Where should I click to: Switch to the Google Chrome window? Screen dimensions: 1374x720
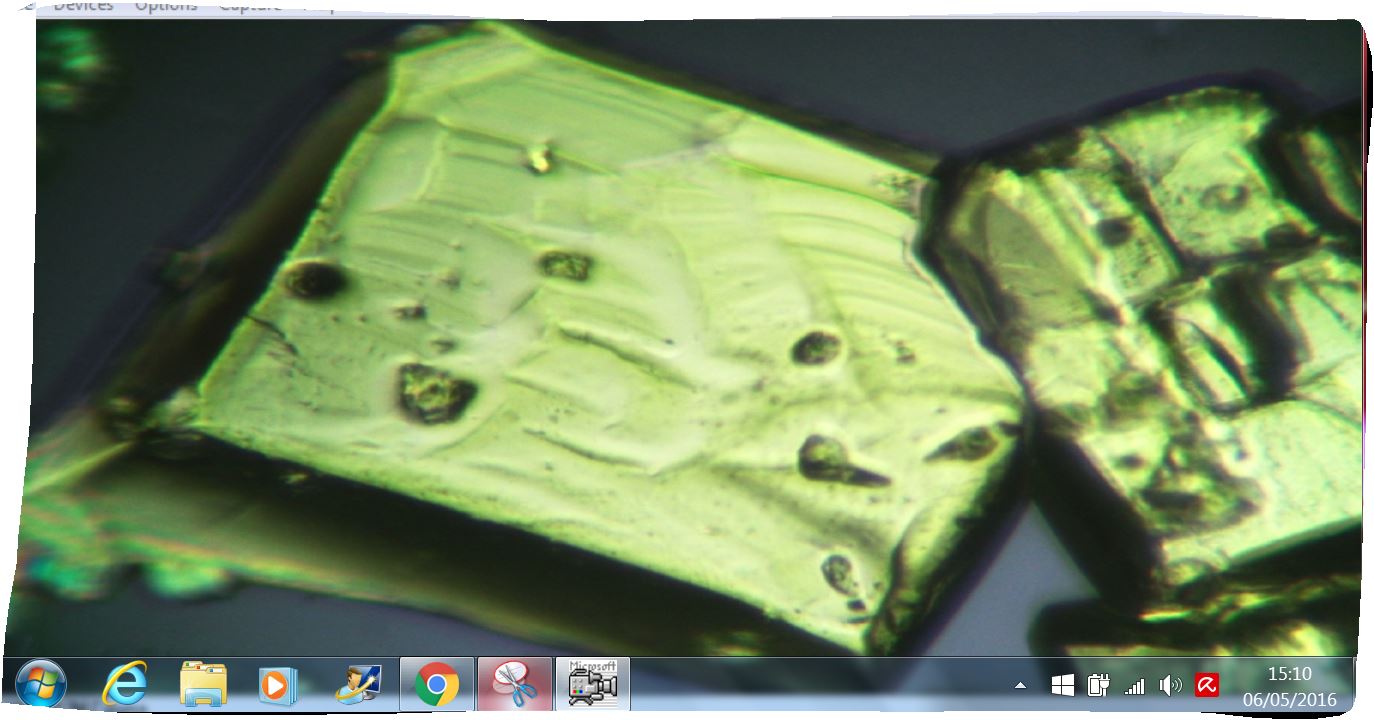click(437, 685)
